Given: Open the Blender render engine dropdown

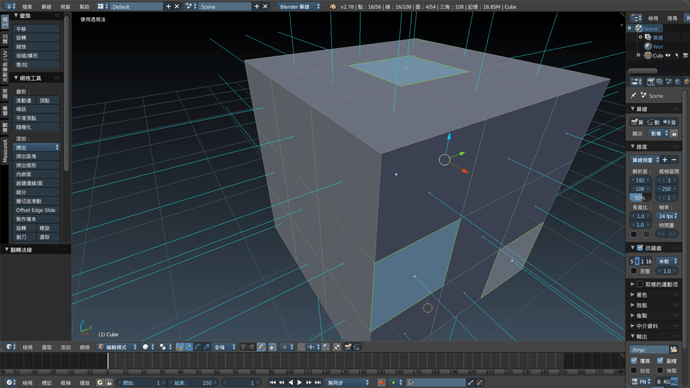Looking at the screenshot, I should point(299,7).
